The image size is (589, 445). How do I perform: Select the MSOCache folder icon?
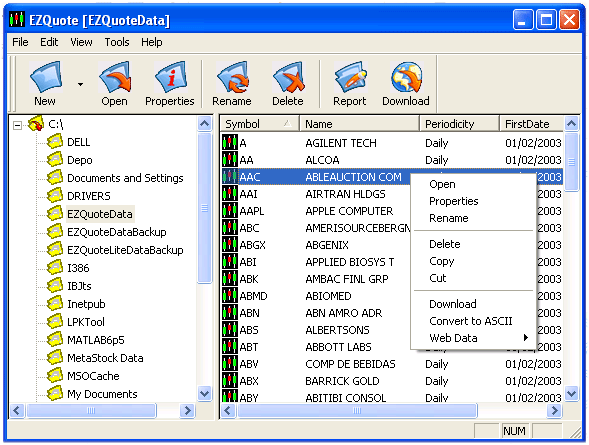click(55, 376)
